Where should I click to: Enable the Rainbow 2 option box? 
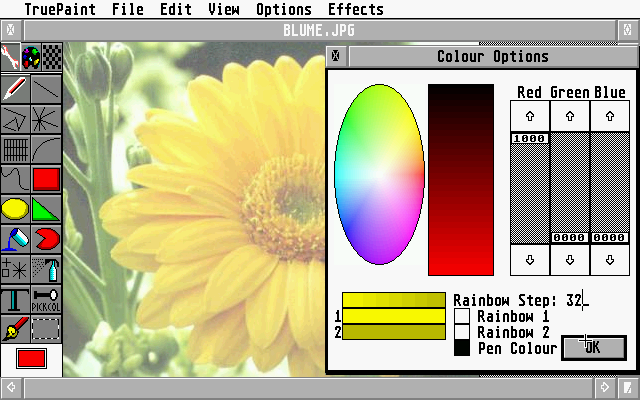pyautogui.click(x=462, y=332)
